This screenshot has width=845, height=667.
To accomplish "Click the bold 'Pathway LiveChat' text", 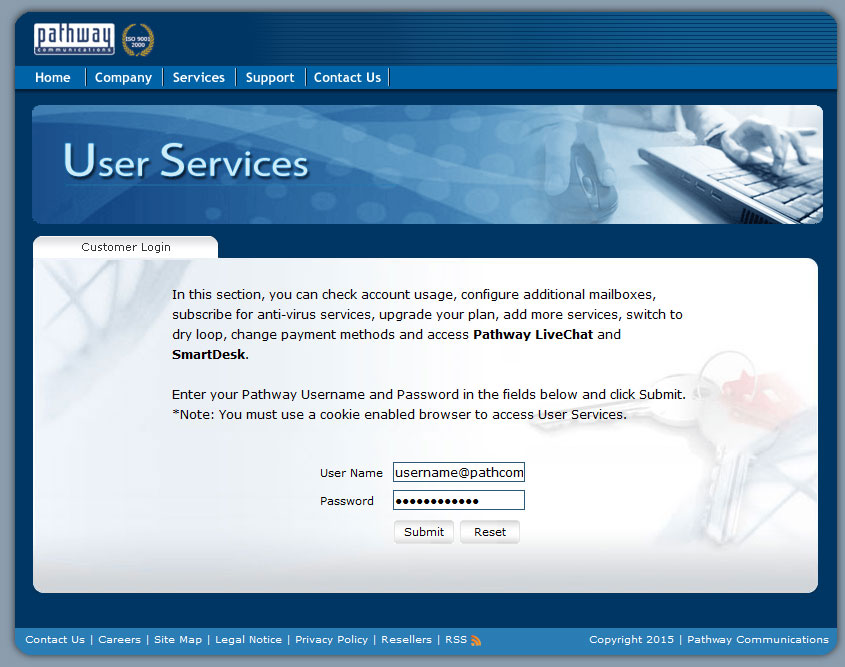I will (533, 335).
